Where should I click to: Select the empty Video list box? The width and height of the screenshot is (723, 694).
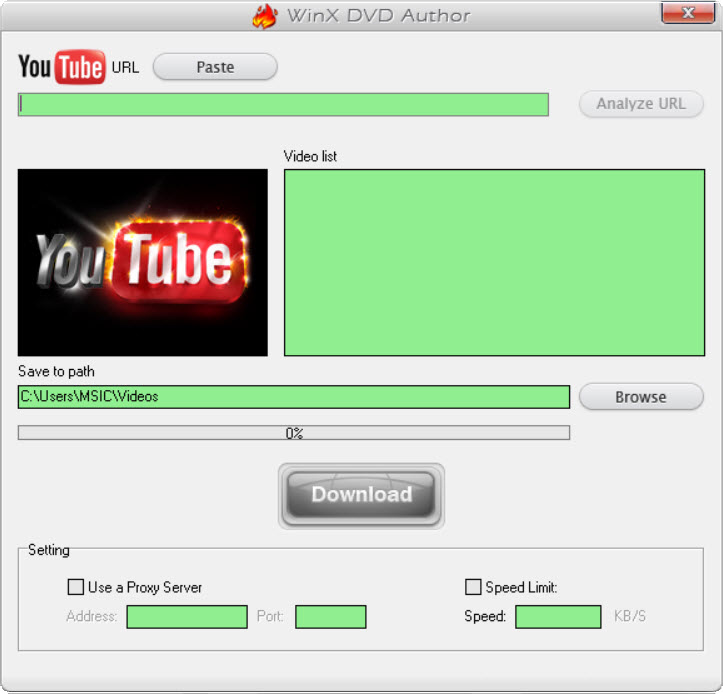click(494, 262)
